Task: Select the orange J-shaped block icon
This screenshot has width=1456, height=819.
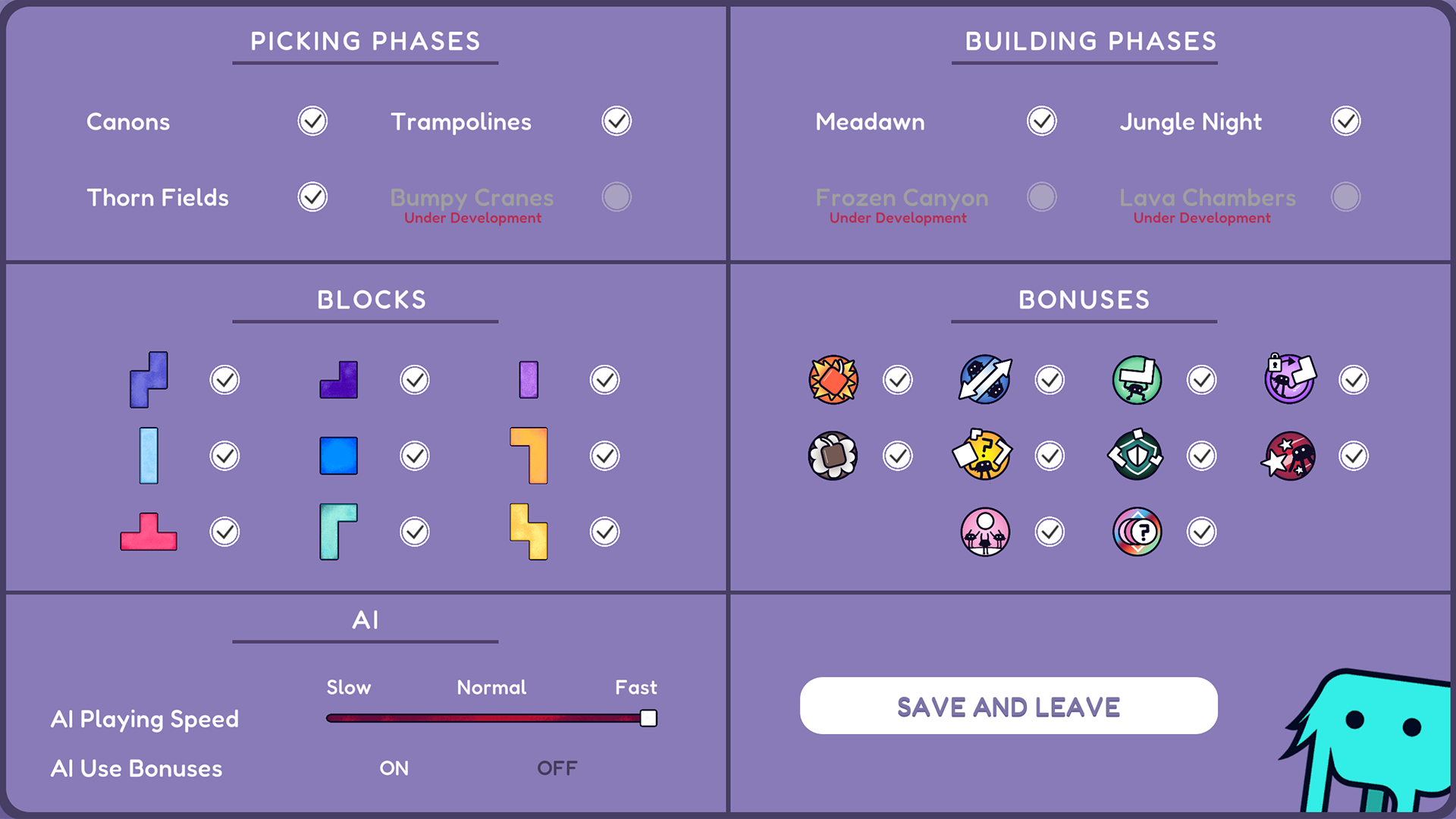Action: 529,456
